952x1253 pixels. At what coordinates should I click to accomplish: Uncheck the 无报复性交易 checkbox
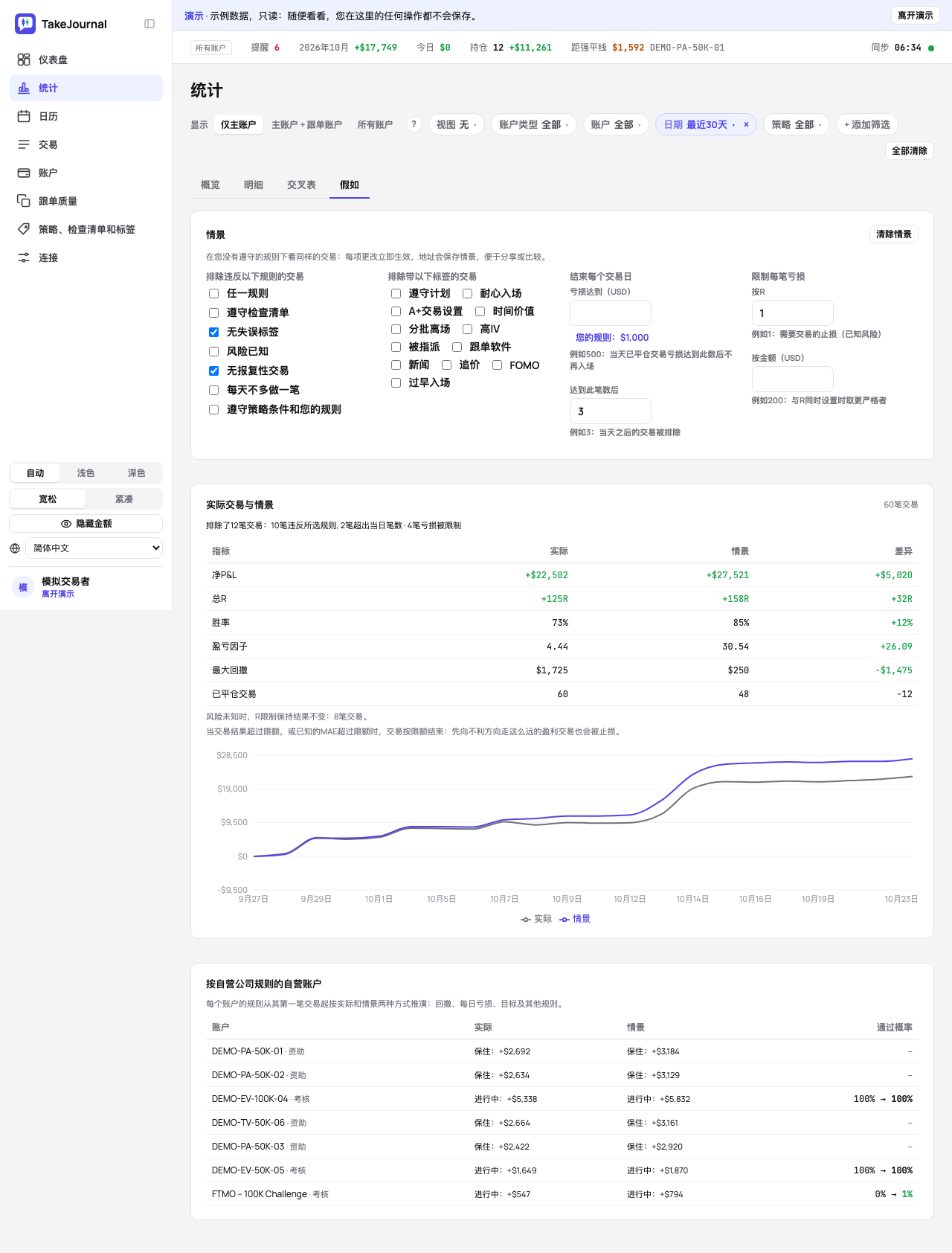(214, 371)
